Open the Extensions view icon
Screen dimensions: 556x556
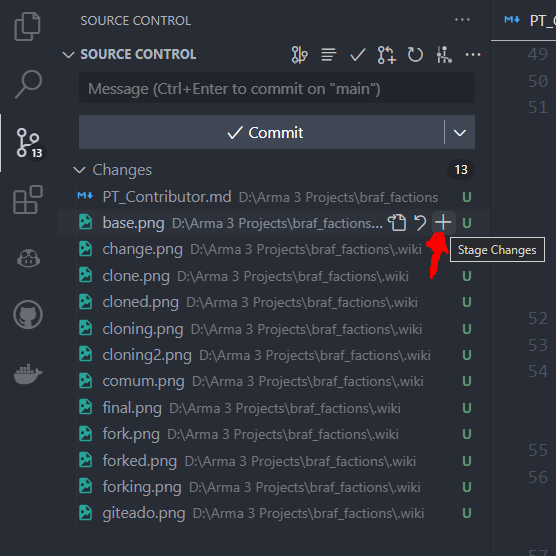(28, 200)
